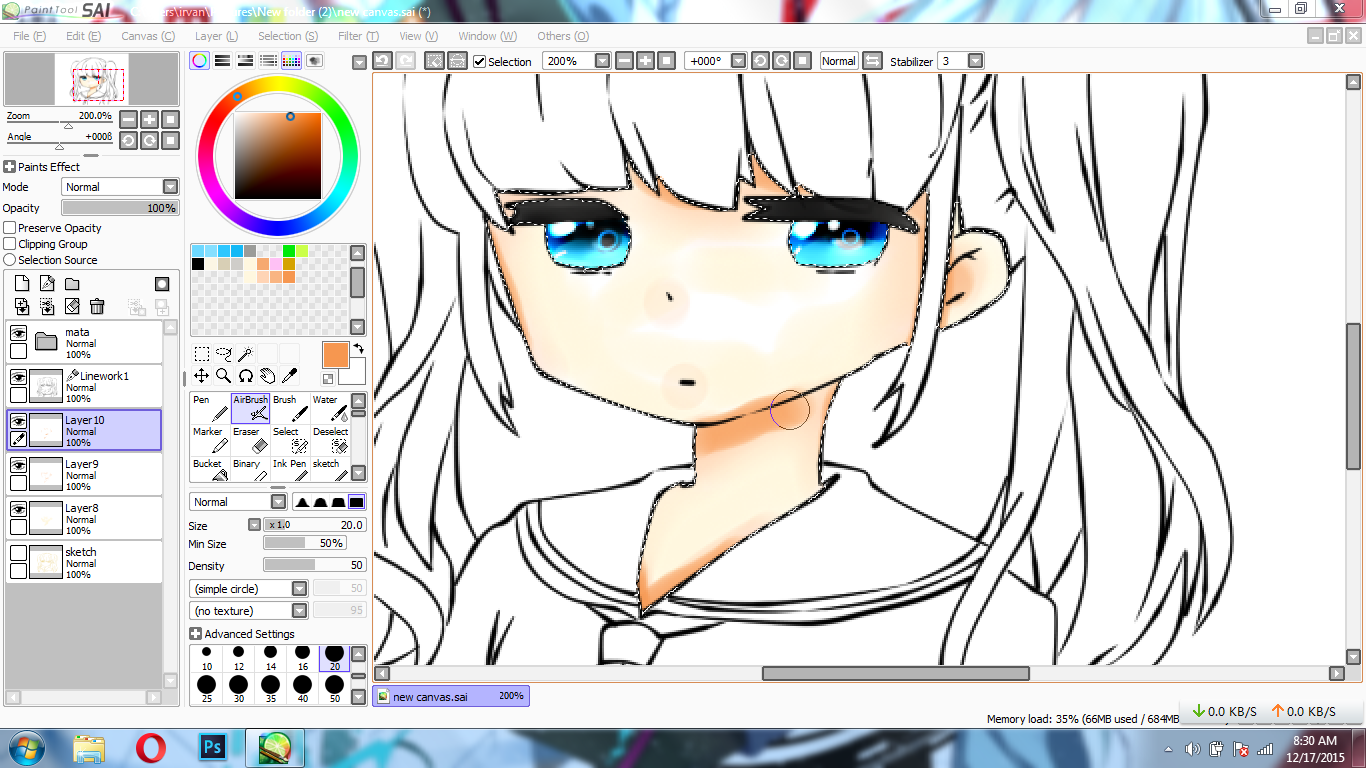This screenshot has width=1366, height=768.
Task: Activate the zoom magnifier tool
Action: tap(224, 376)
